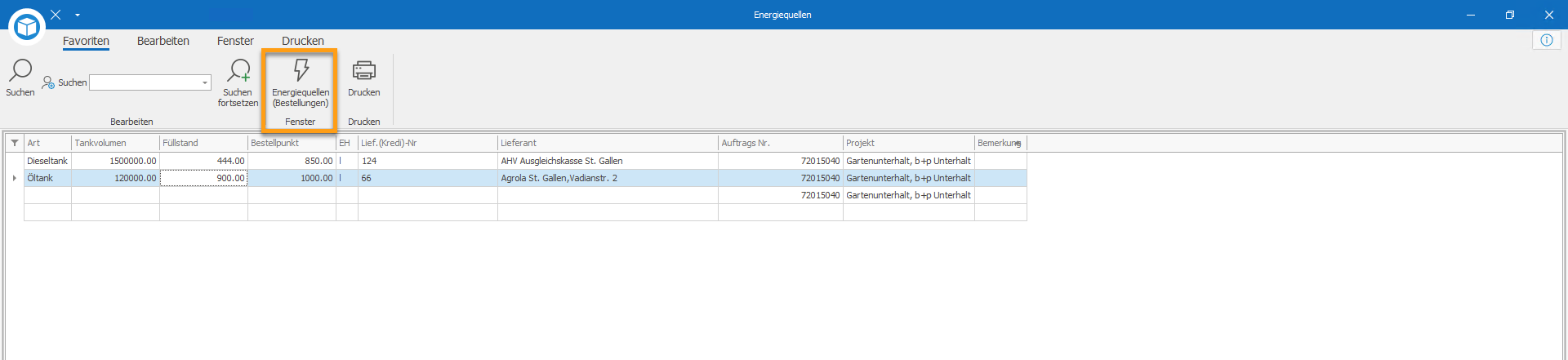Click the Drucken printer icon
Screen dimensions: 1568x360
pyautogui.click(x=364, y=70)
